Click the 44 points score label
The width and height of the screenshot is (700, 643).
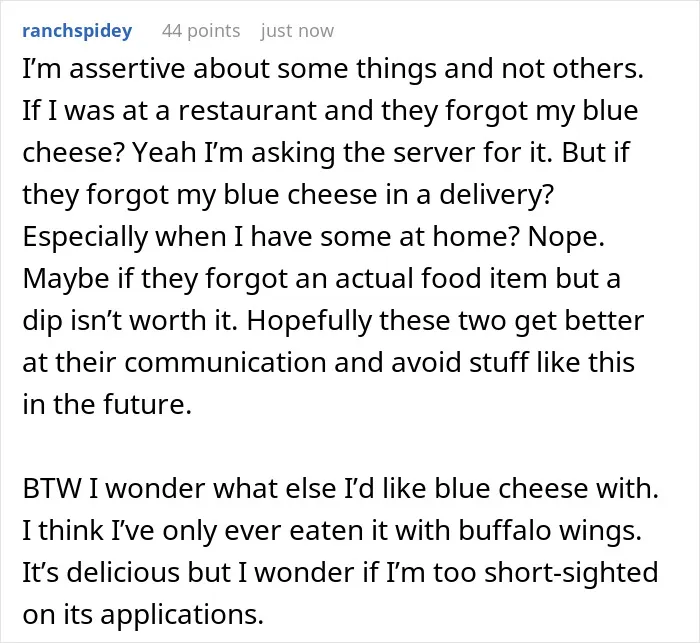(x=201, y=31)
